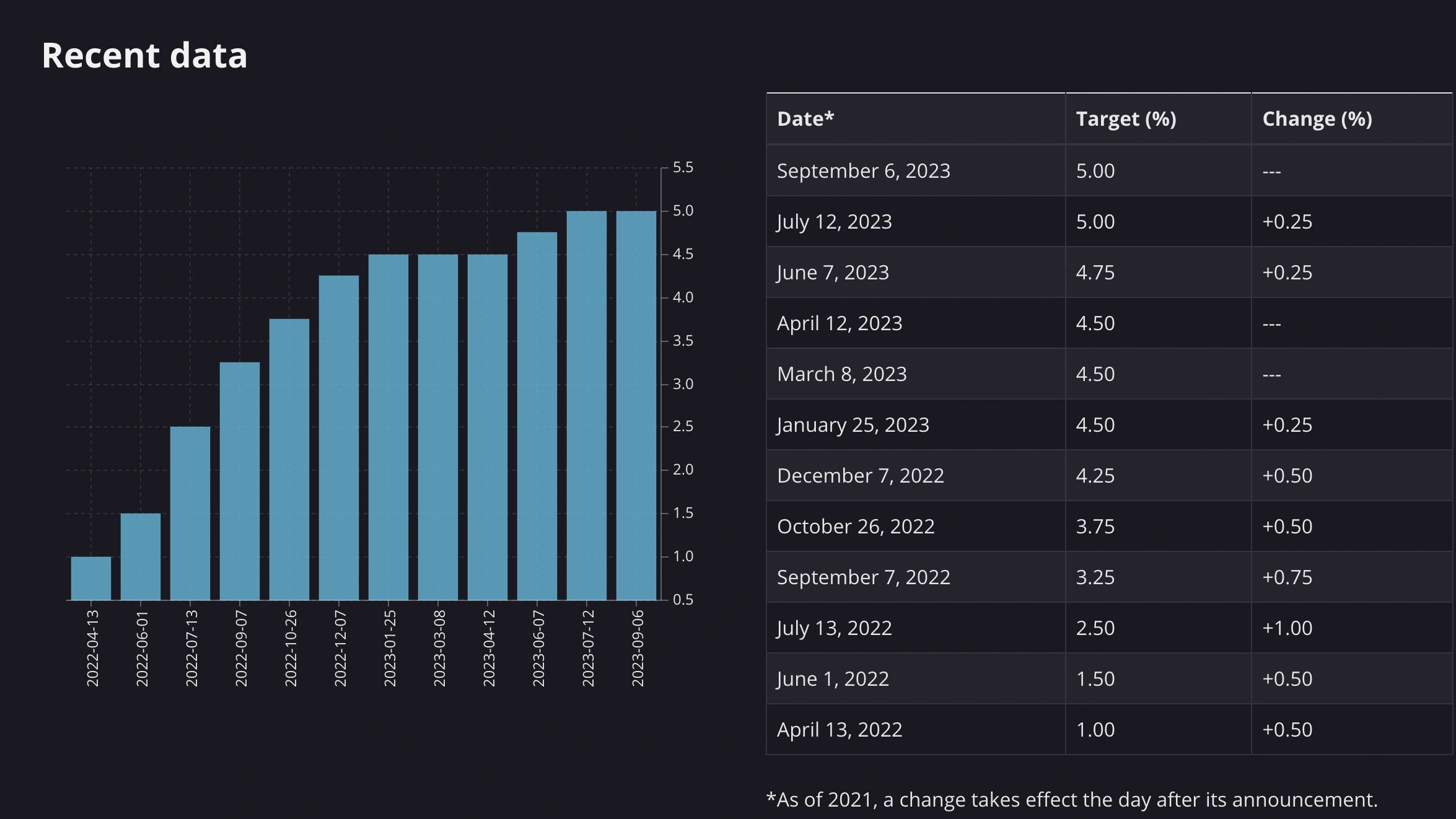Click the chart bar for 2023-09-06

click(x=636, y=406)
